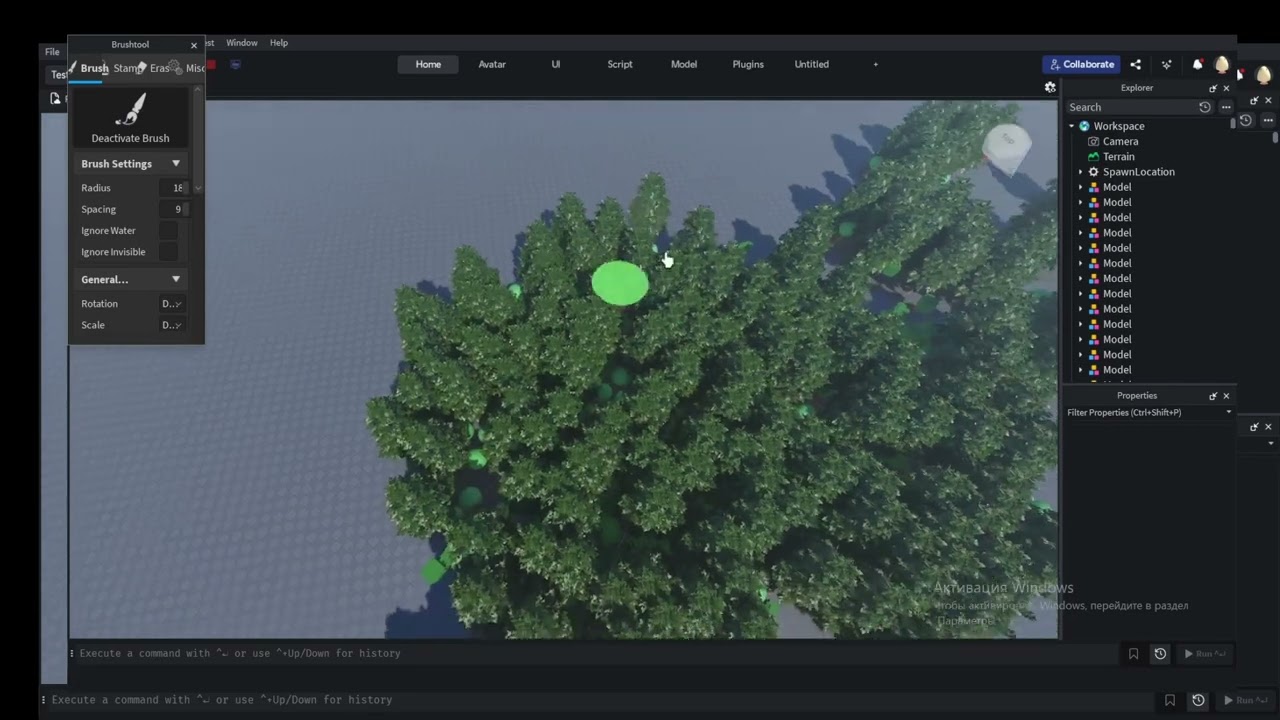Click Run in the command bar under the viewport

point(1204,654)
